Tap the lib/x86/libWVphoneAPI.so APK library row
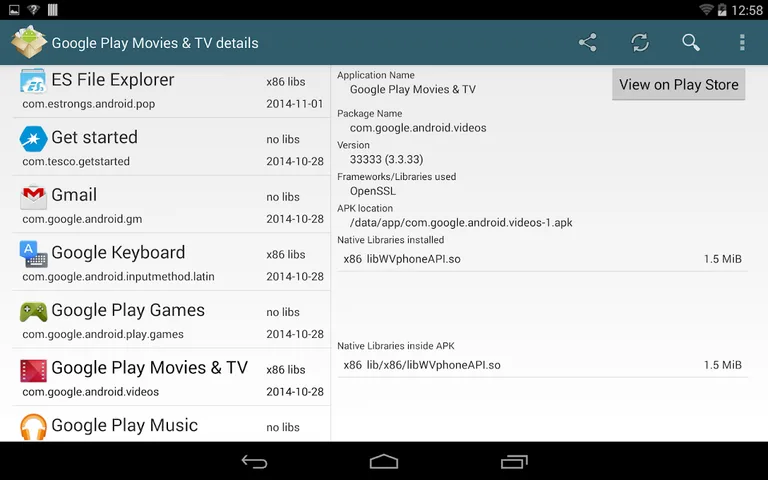Screen dimensions: 768x480 point(542,365)
